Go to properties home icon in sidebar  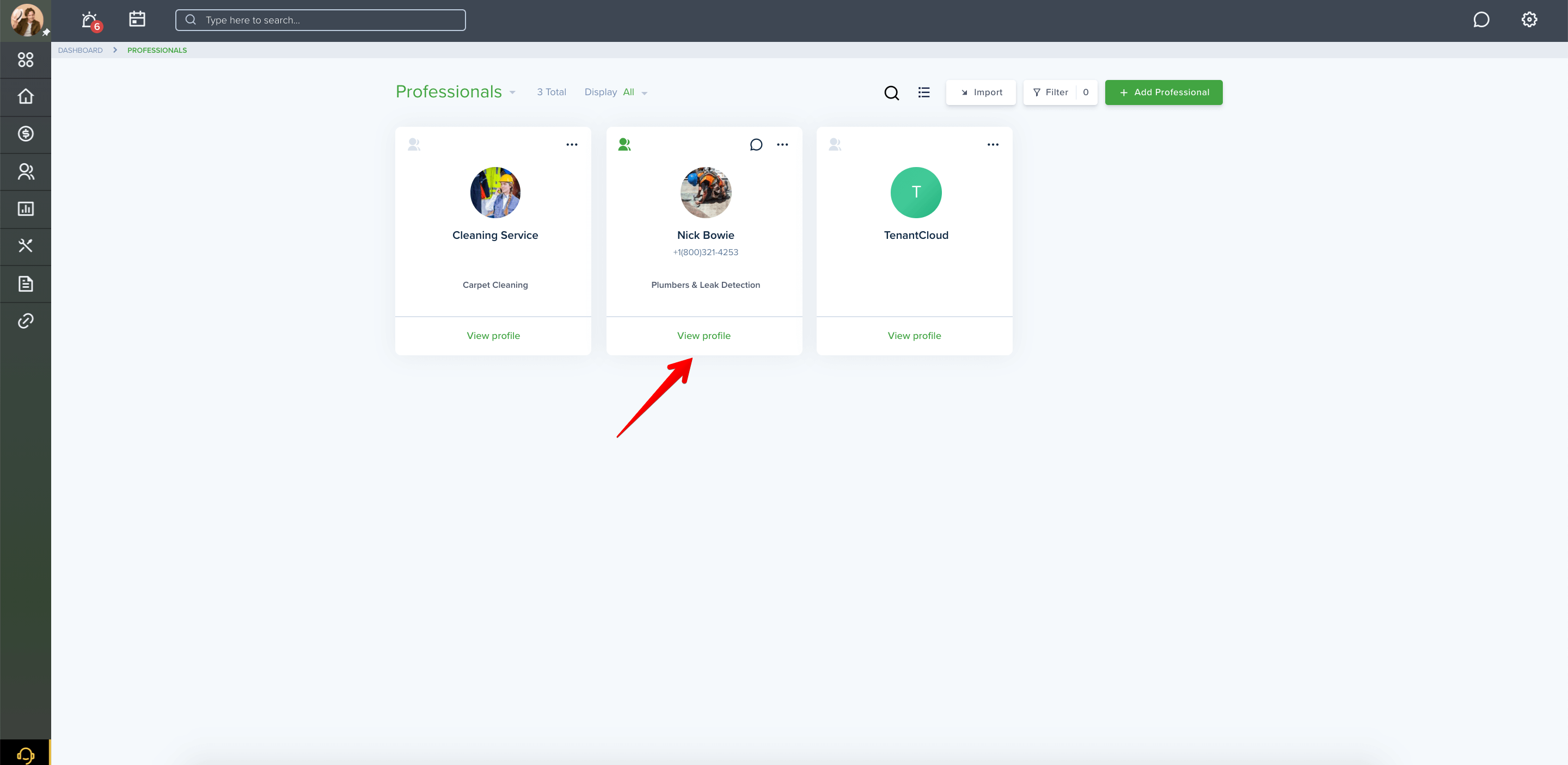pyautogui.click(x=26, y=97)
